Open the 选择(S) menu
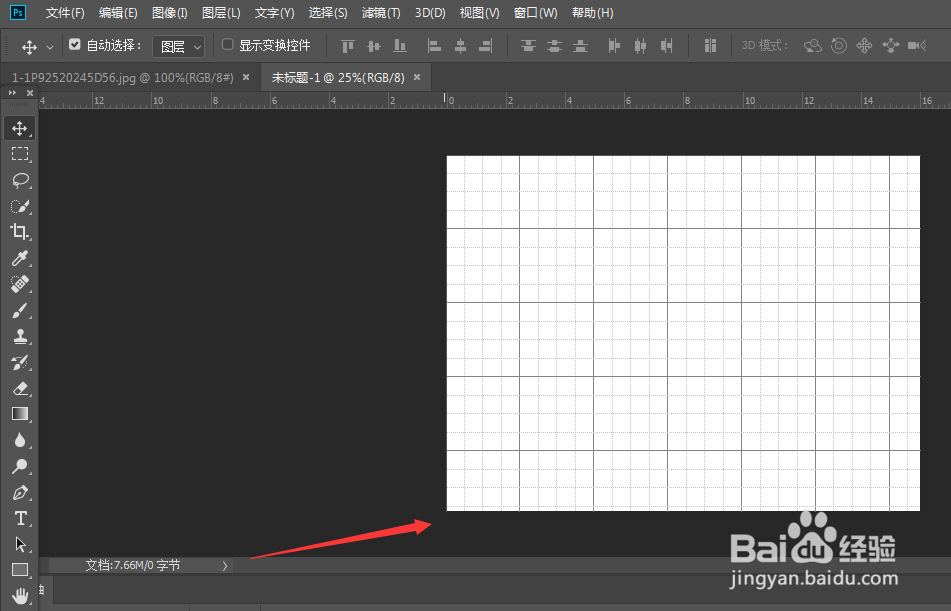This screenshot has width=951, height=611. click(328, 13)
